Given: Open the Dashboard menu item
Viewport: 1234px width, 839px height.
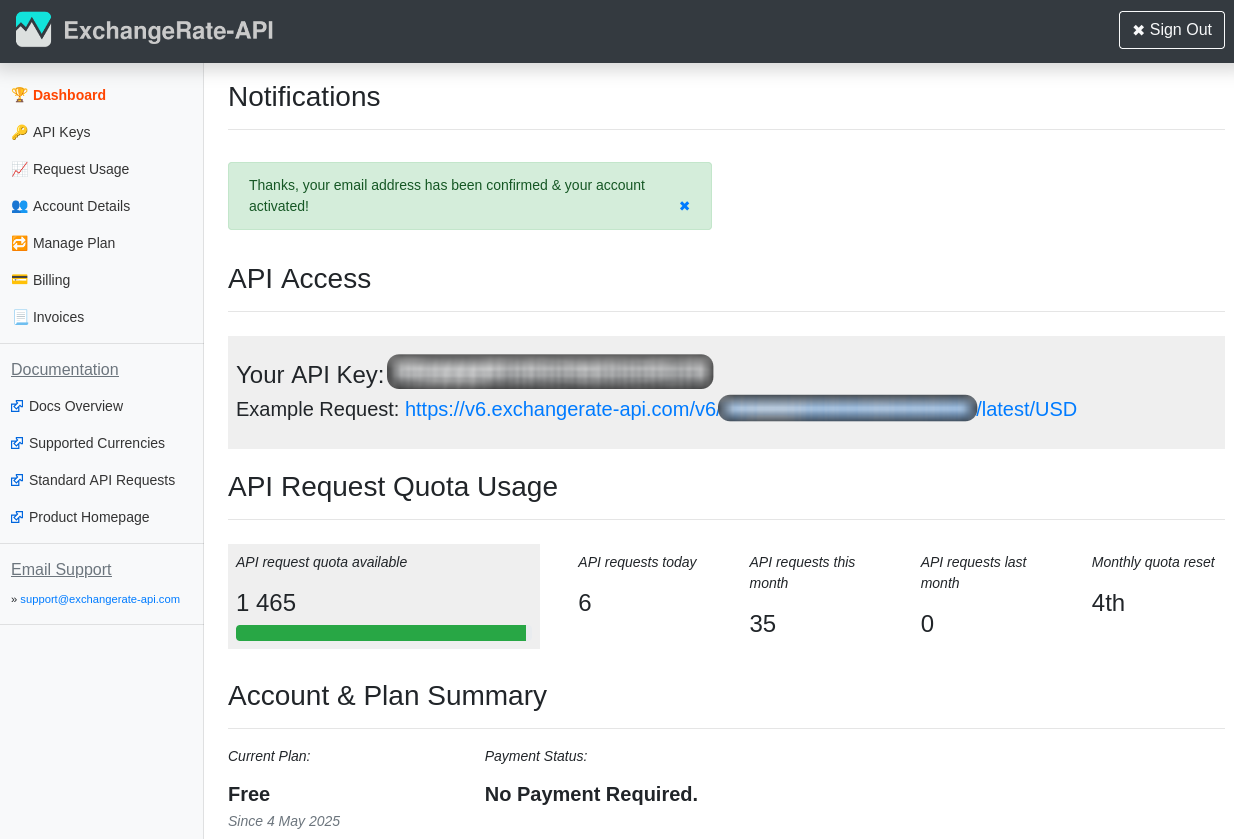Looking at the screenshot, I should point(69,95).
